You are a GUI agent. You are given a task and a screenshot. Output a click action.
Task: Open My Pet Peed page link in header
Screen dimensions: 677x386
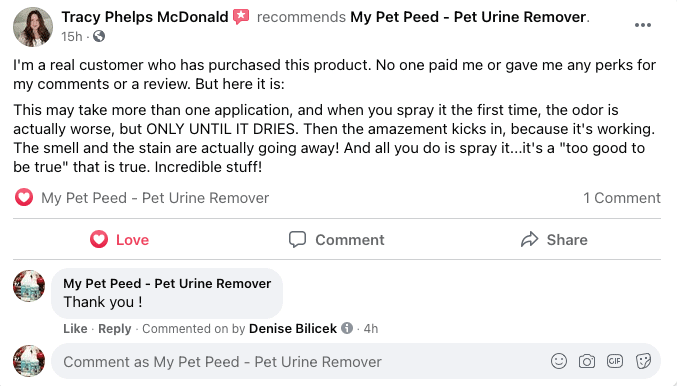(468, 17)
